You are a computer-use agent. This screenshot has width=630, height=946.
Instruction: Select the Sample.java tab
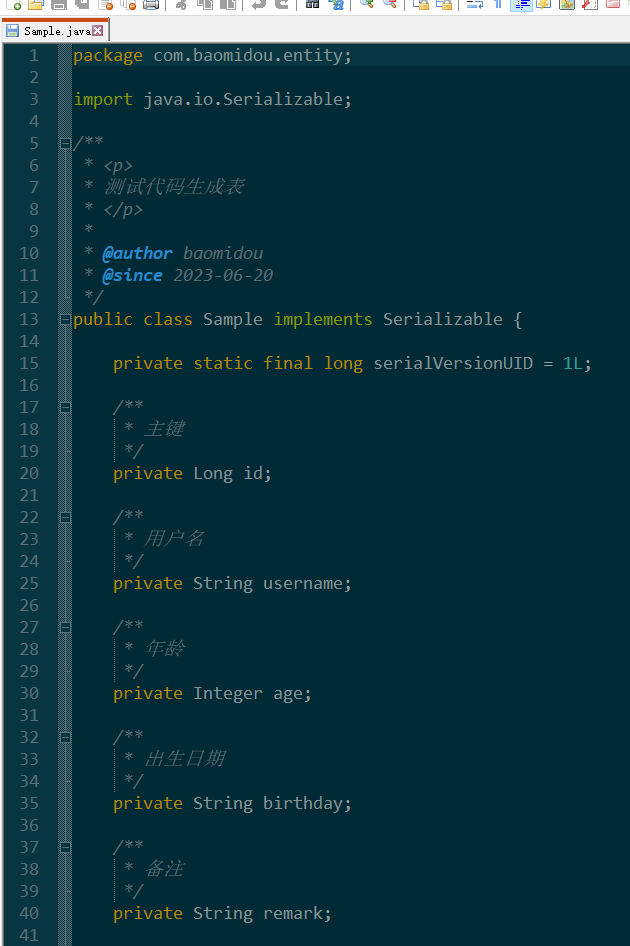pos(50,29)
